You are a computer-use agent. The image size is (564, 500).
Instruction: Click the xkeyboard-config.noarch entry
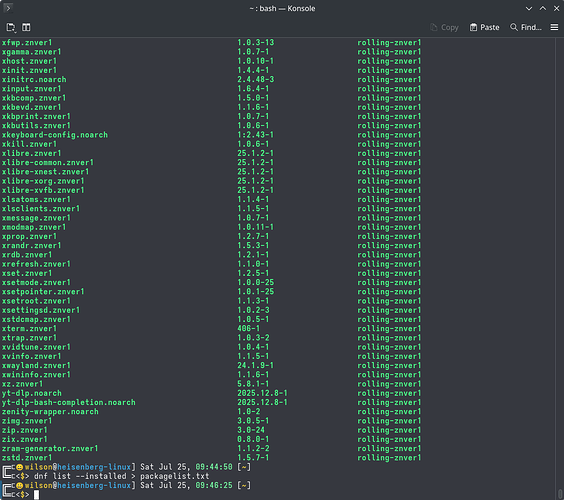click(x=55, y=135)
